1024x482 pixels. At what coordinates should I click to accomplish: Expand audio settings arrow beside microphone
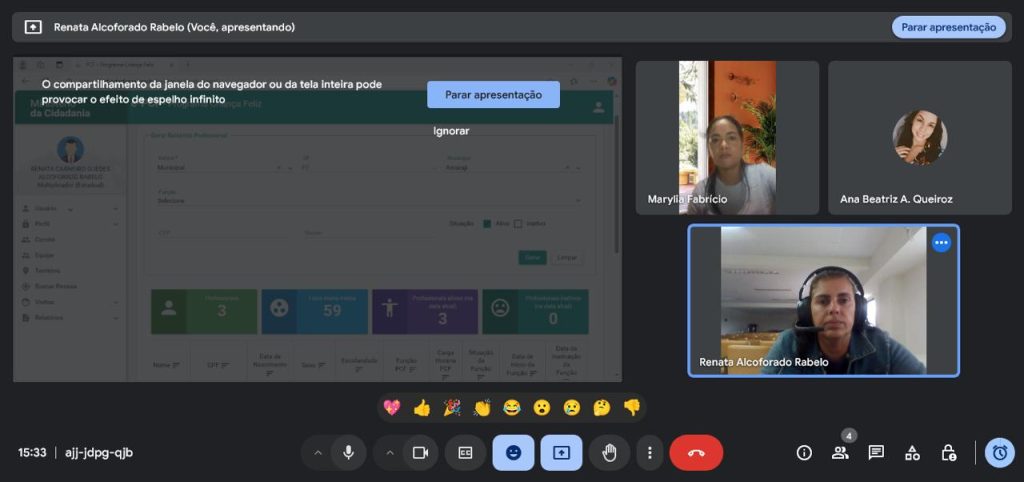point(318,452)
